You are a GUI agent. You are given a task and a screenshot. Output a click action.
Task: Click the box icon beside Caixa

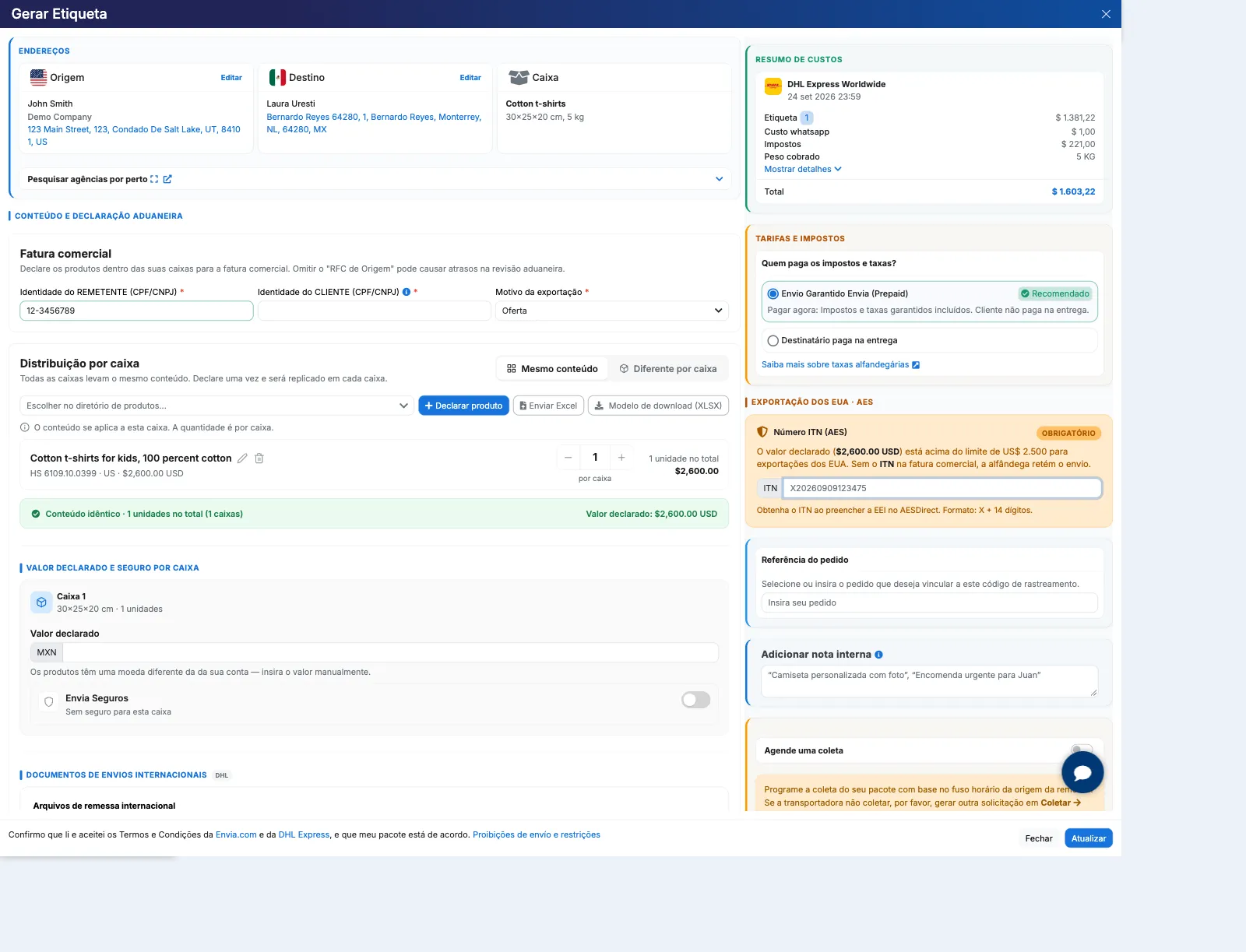519,77
